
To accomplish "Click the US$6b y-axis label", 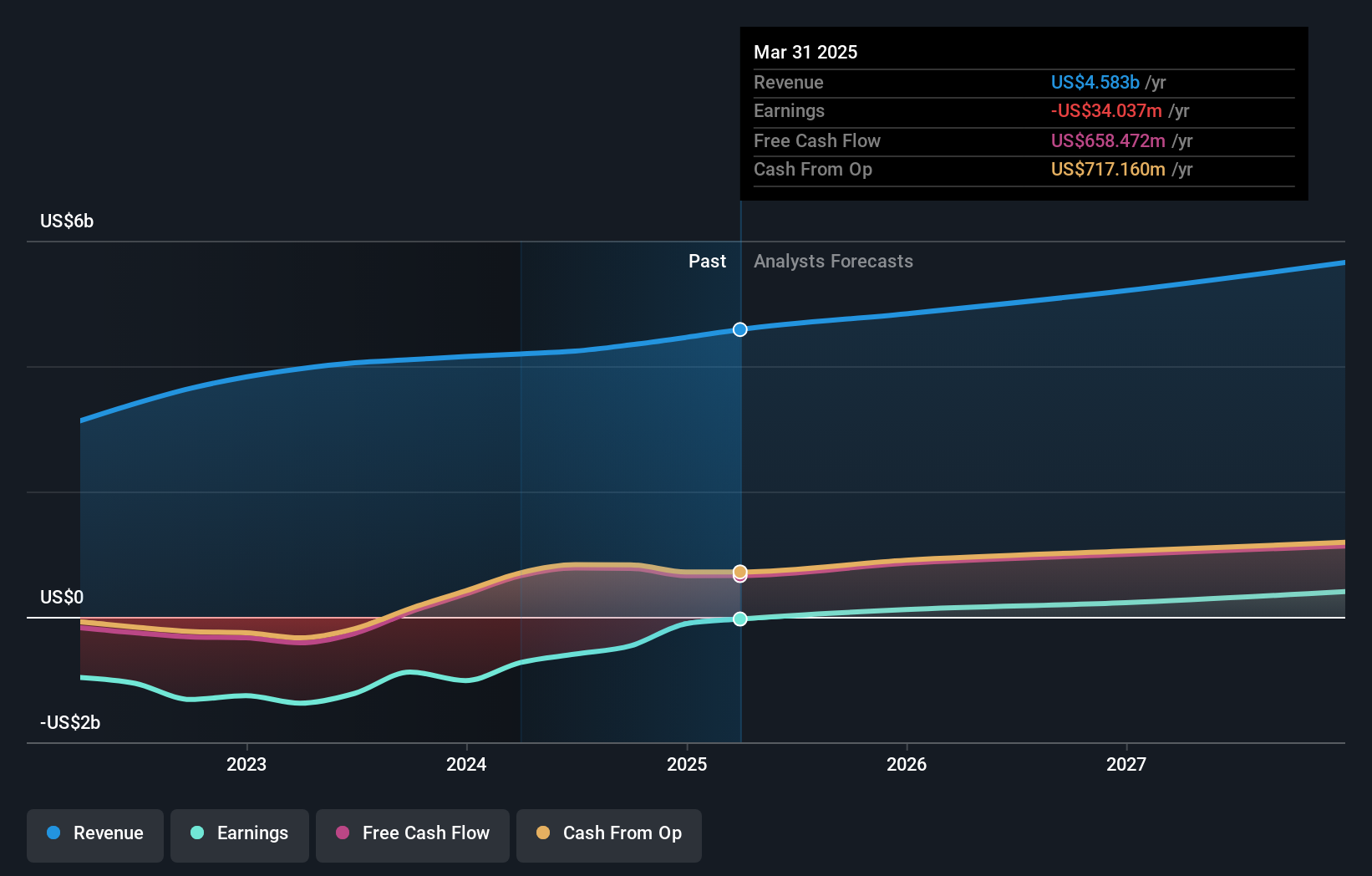I will [67, 222].
